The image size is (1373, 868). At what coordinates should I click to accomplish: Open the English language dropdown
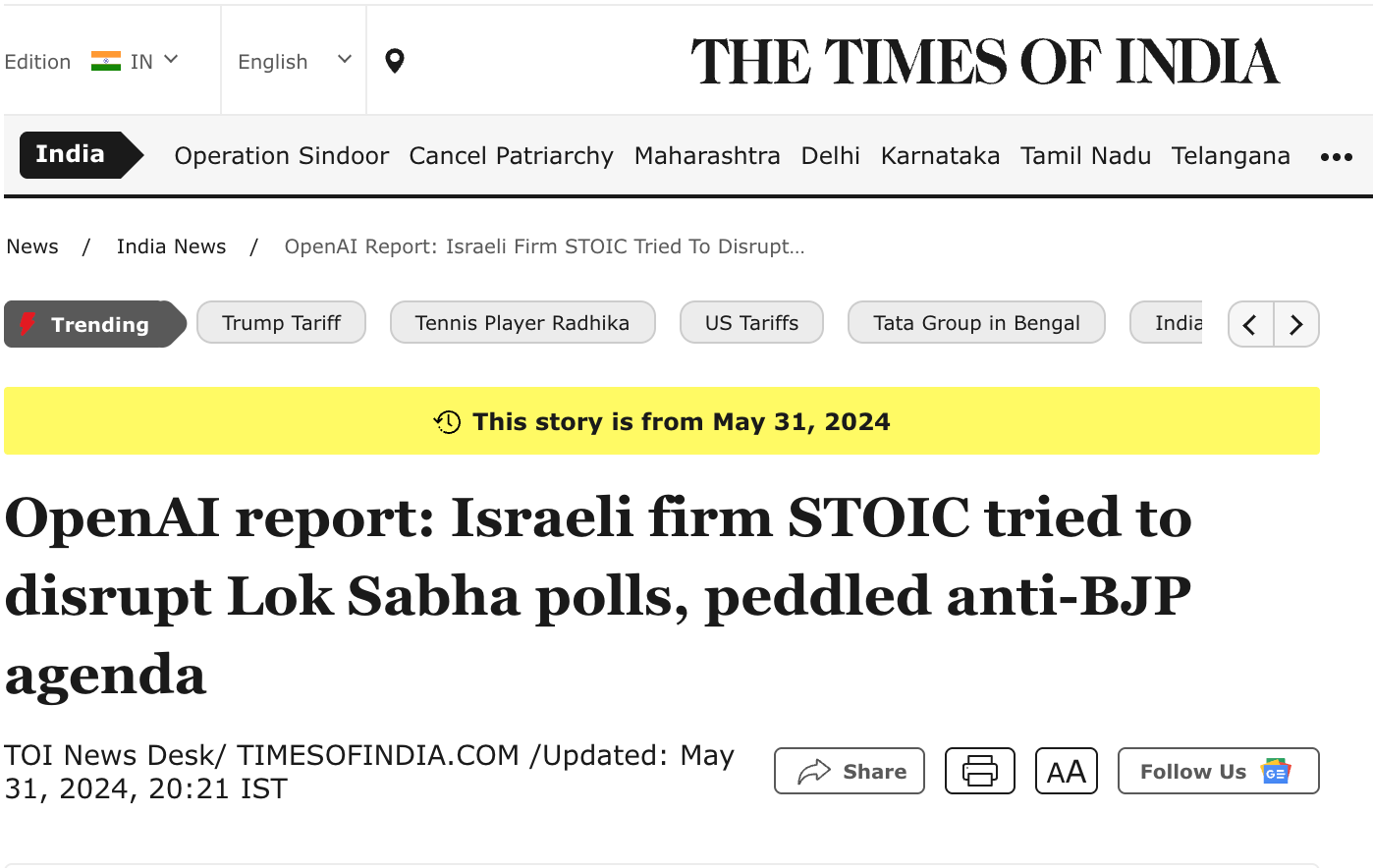tap(294, 62)
